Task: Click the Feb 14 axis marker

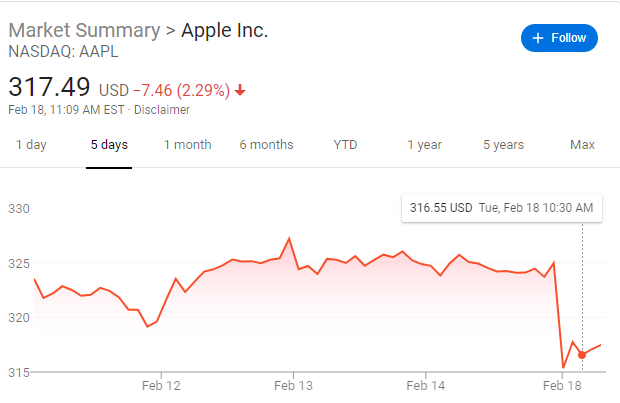Action: coord(425,385)
